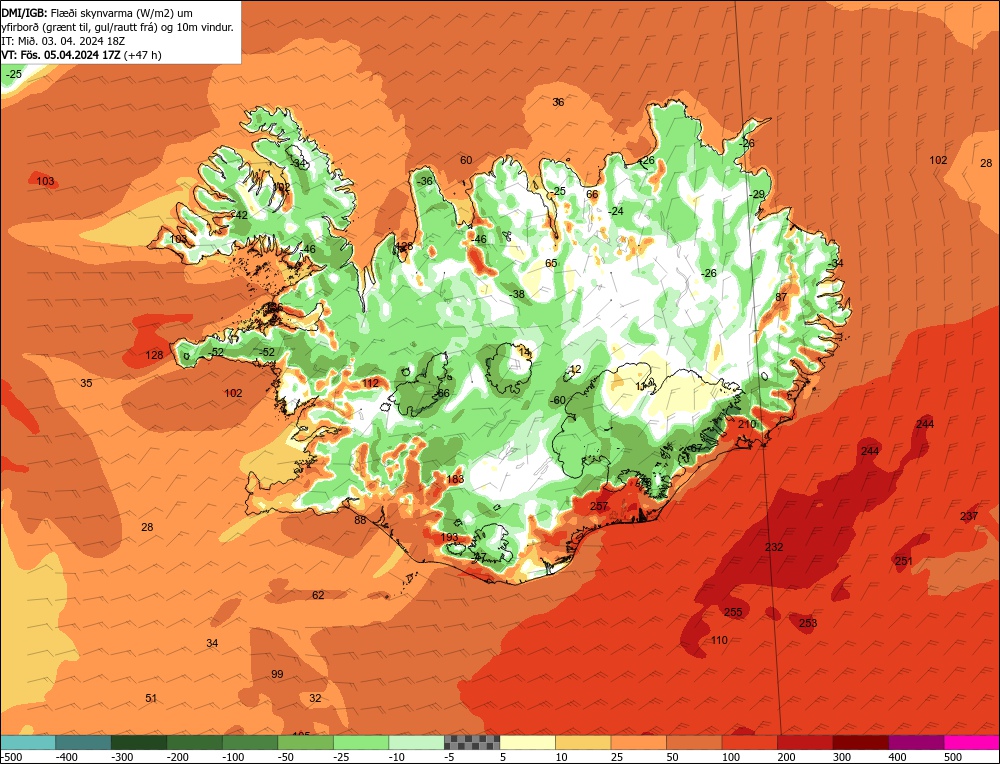1000x764 pixels.
Task: Click the legend swatch between 50 and 100
Action: point(694,742)
